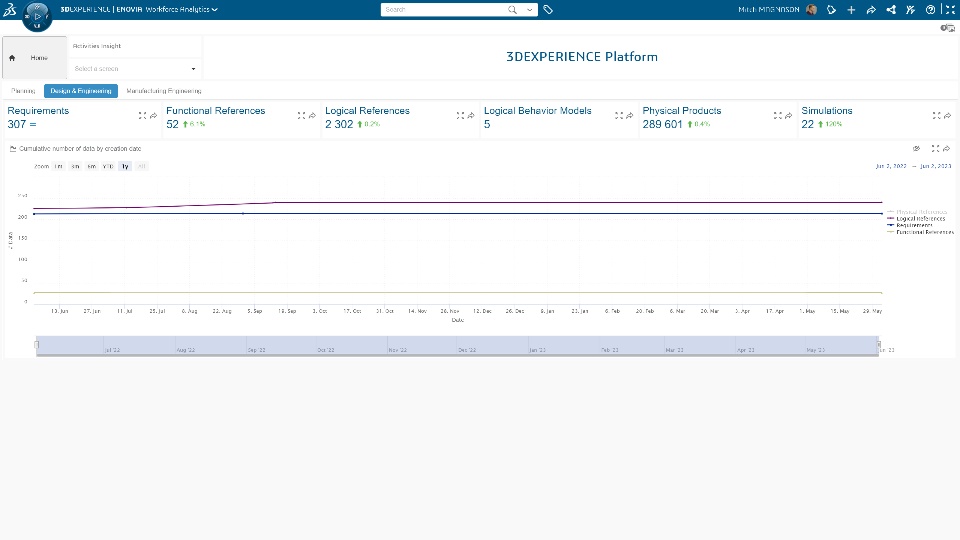Viewport: 960px width, 540px height.
Task: Share the Logical Behavior Models widget
Action: (x=629, y=115)
